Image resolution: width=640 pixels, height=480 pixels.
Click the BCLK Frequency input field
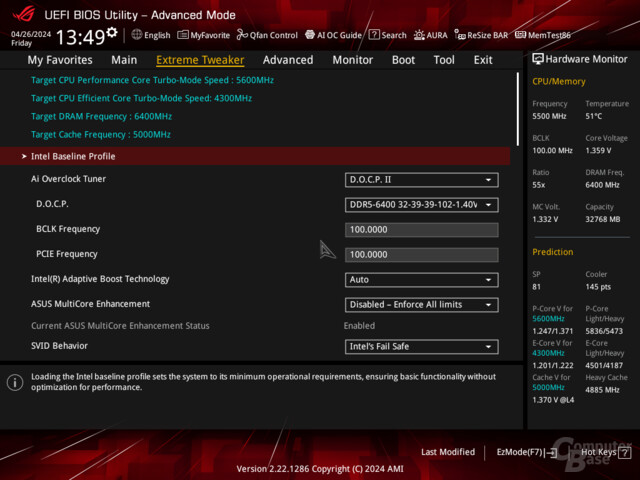pos(422,230)
